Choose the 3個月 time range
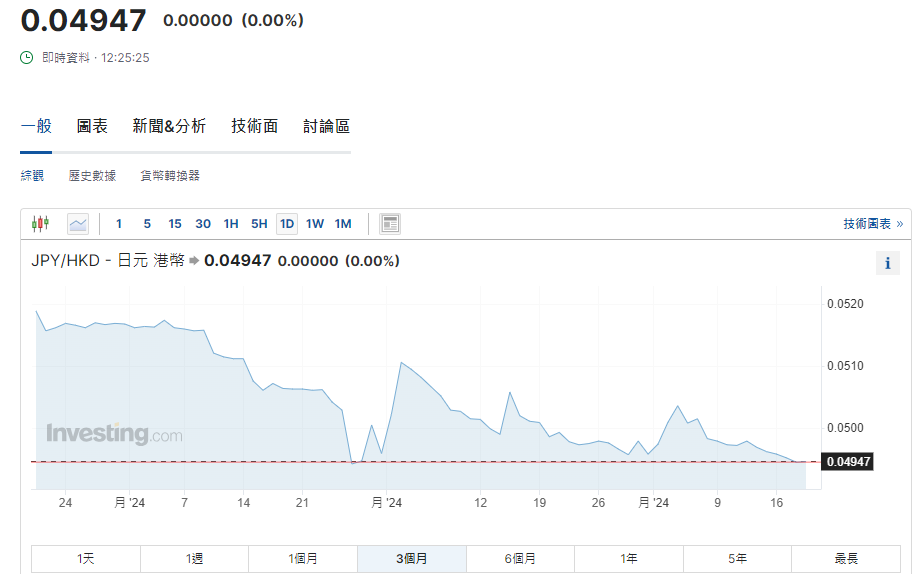The height and width of the screenshot is (574, 916). tap(411, 559)
